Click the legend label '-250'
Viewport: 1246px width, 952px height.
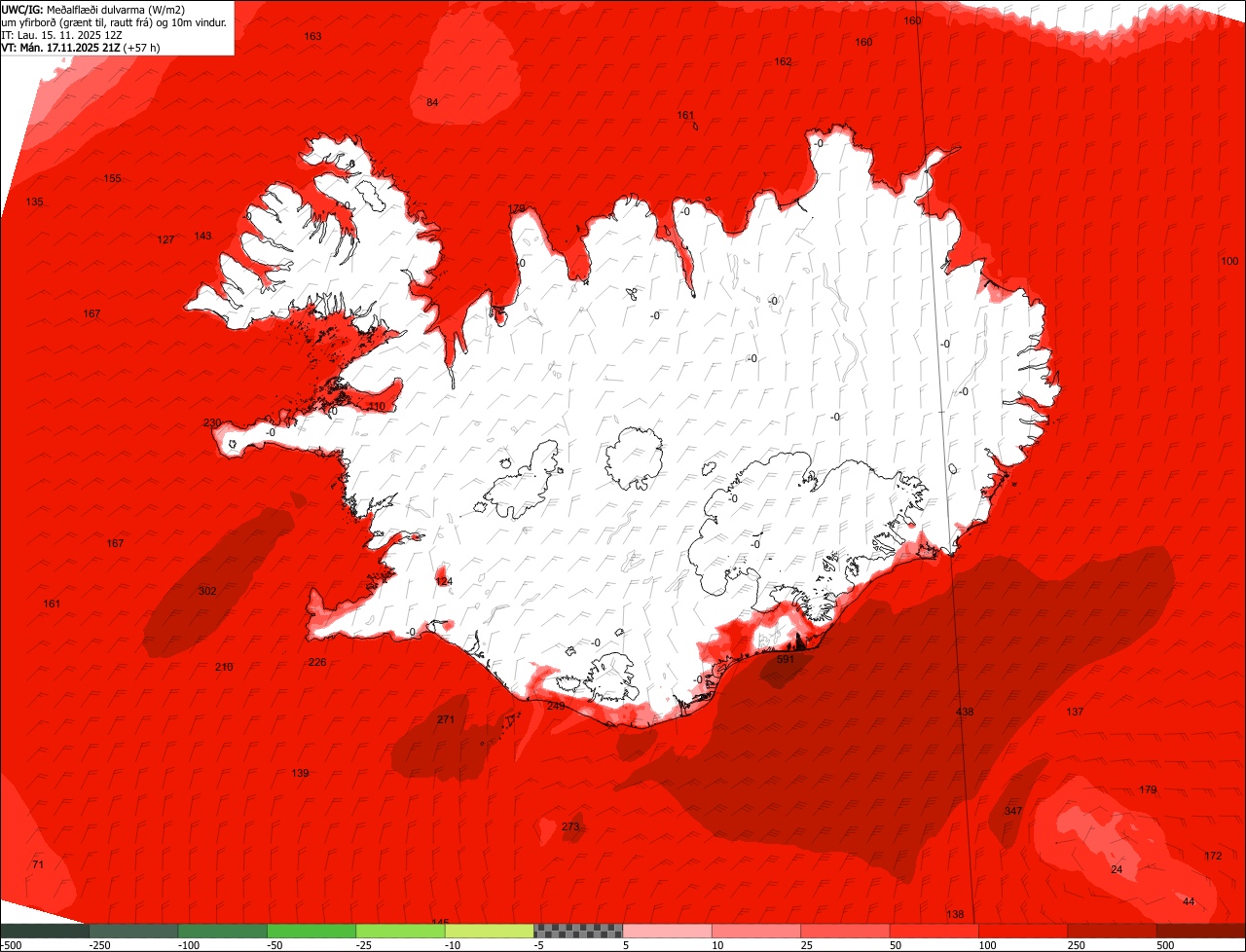98,945
